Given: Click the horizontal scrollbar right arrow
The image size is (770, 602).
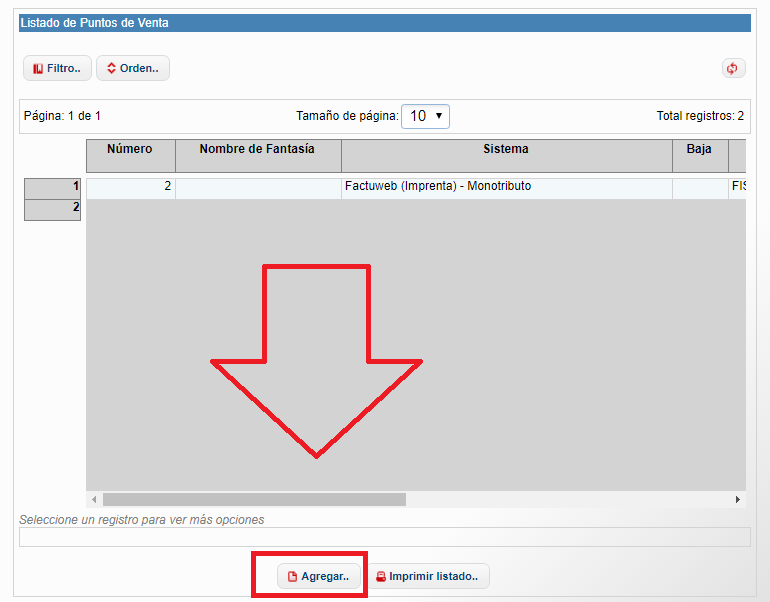Looking at the screenshot, I should pos(738,499).
